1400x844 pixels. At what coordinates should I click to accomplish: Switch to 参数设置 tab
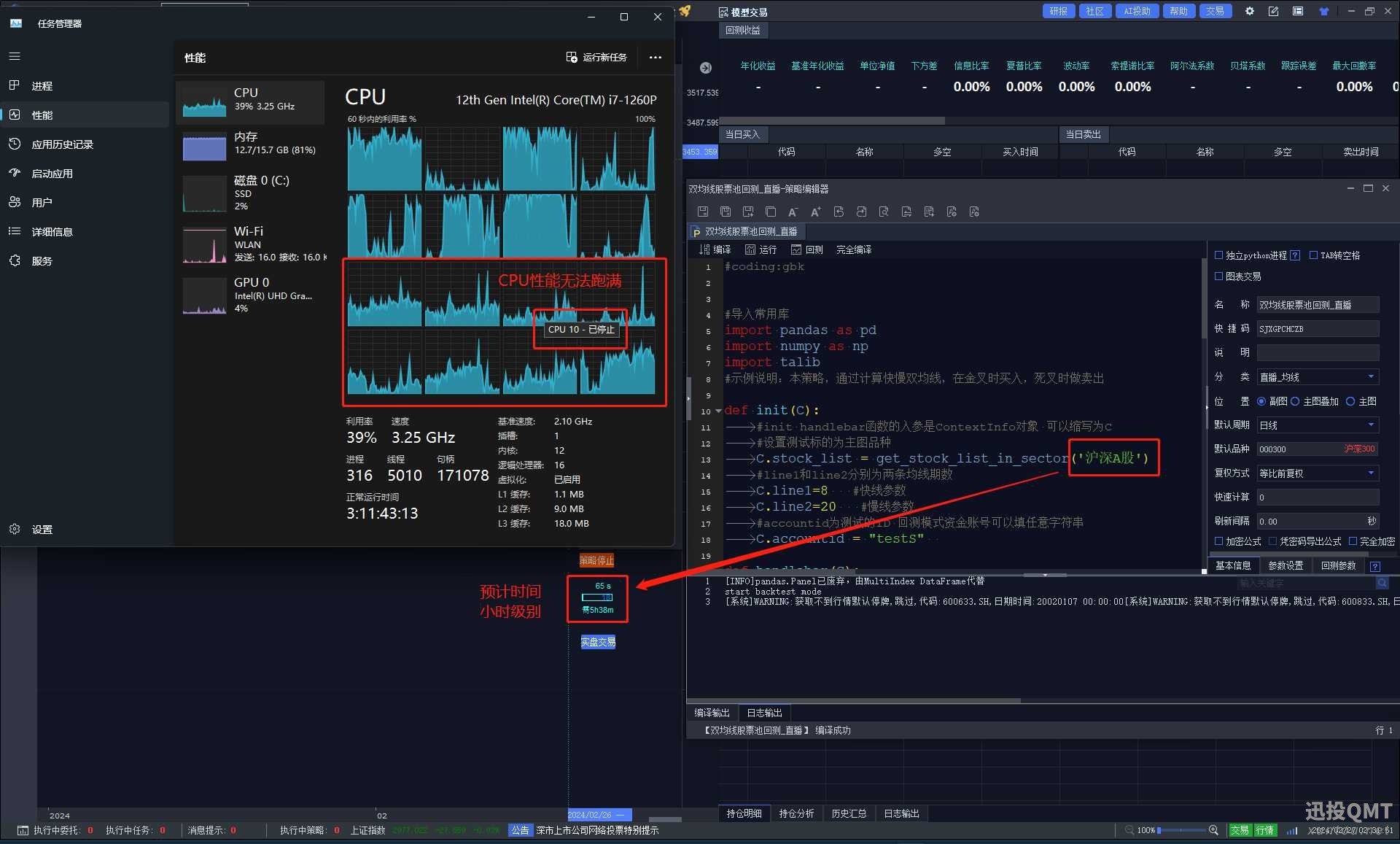point(1286,566)
